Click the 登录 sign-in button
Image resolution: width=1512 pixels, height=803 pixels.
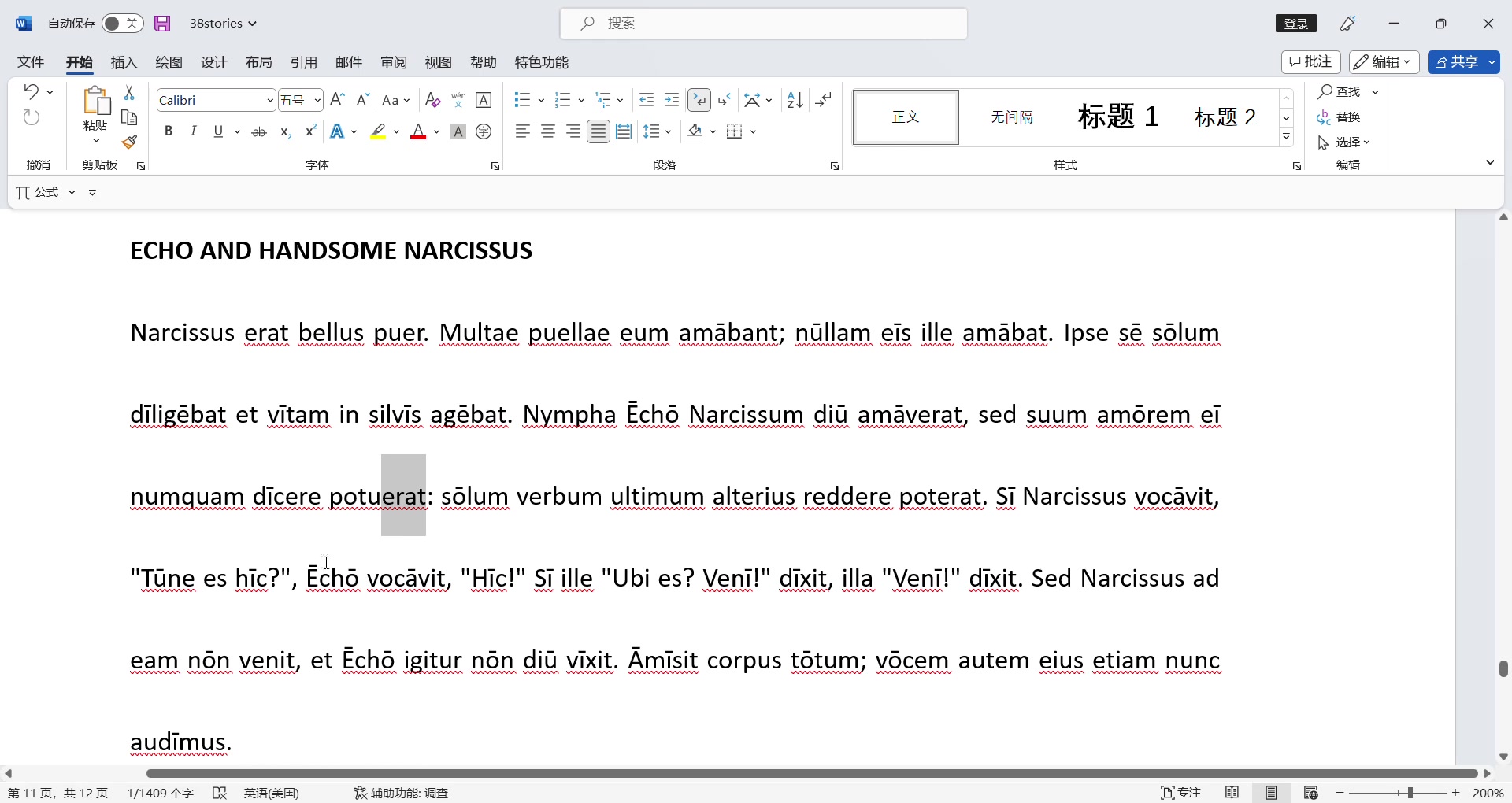pyautogui.click(x=1296, y=24)
